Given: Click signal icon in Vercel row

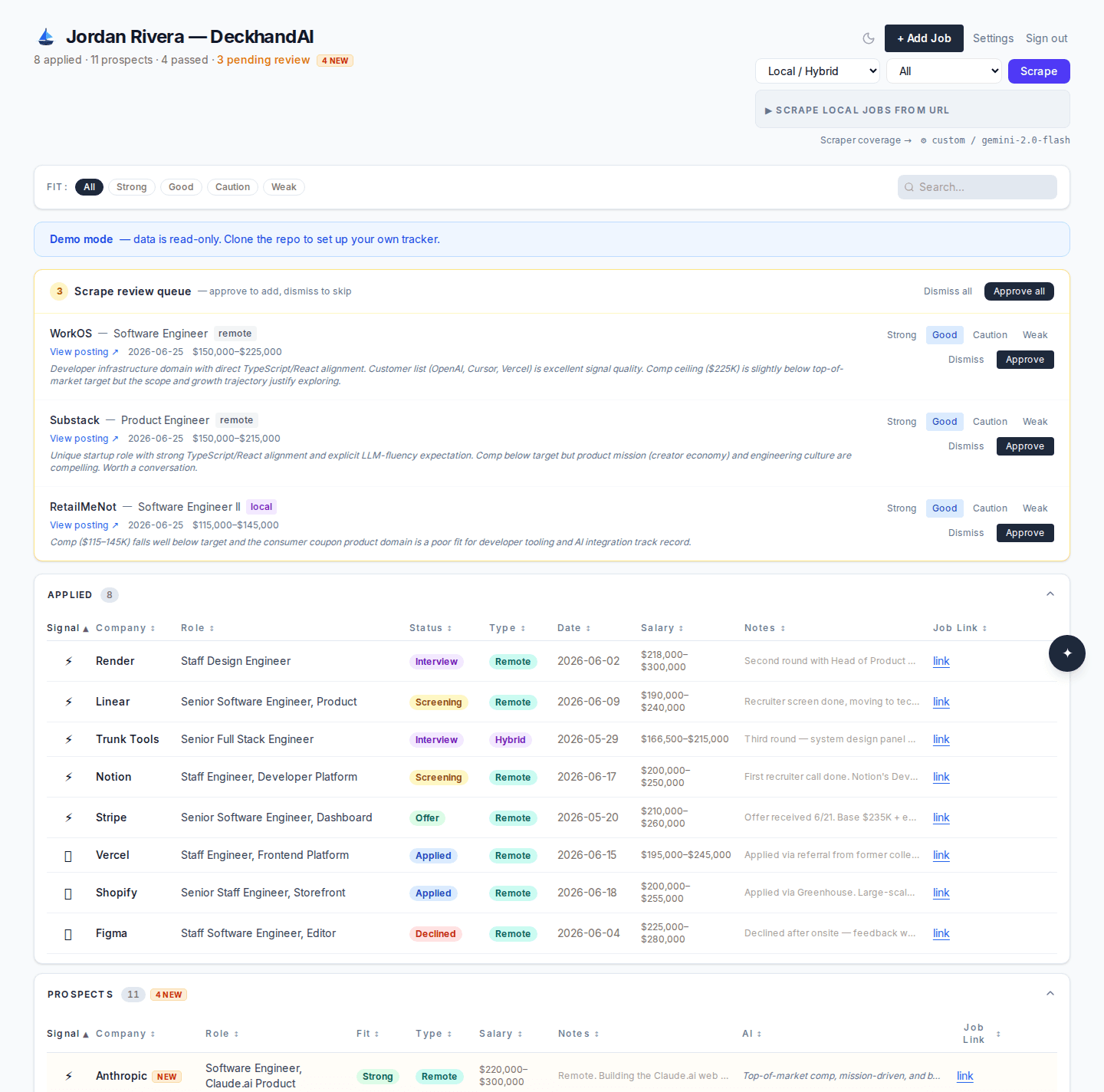Looking at the screenshot, I should pyautogui.click(x=68, y=856).
